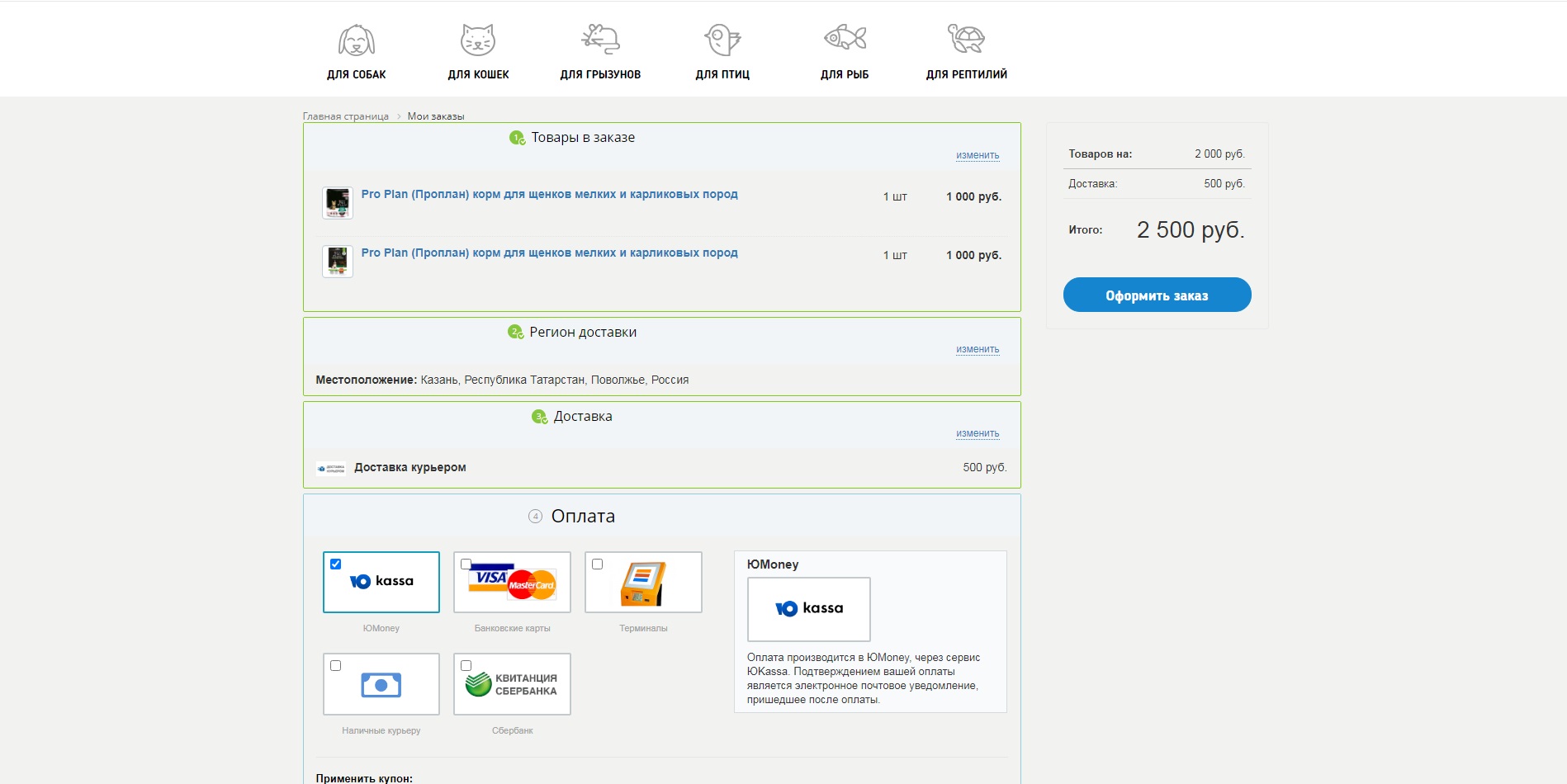Click the bird category icon
The height and width of the screenshot is (784, 1567).
click(x=722, y=39)
